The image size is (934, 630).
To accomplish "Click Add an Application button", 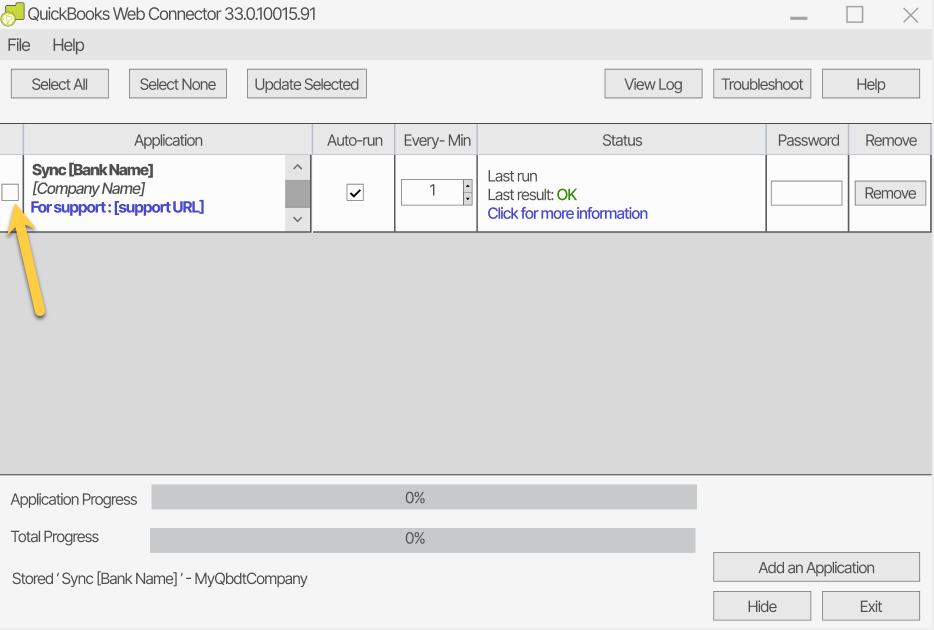I will point(816,567).
